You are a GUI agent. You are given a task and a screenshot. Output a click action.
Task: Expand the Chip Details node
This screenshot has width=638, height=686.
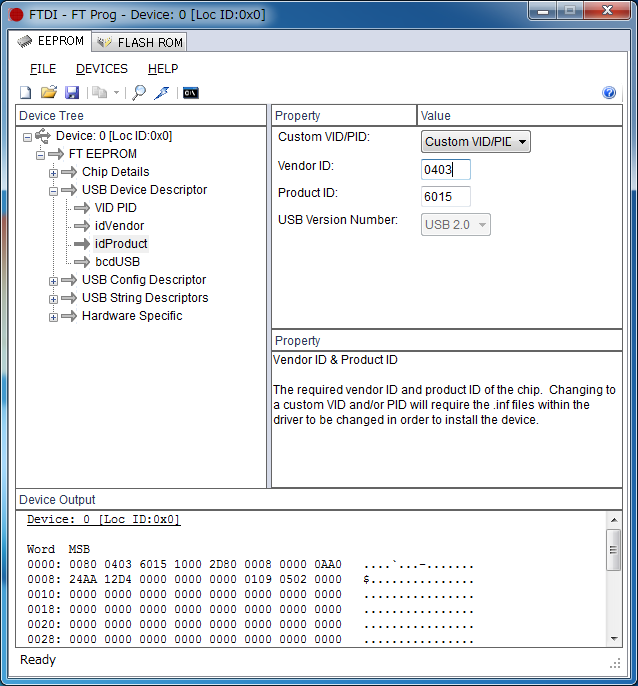(x=53, y=173)
